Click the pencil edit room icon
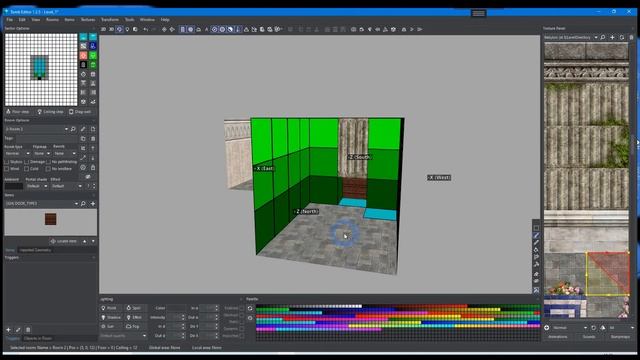 [83, 129]
